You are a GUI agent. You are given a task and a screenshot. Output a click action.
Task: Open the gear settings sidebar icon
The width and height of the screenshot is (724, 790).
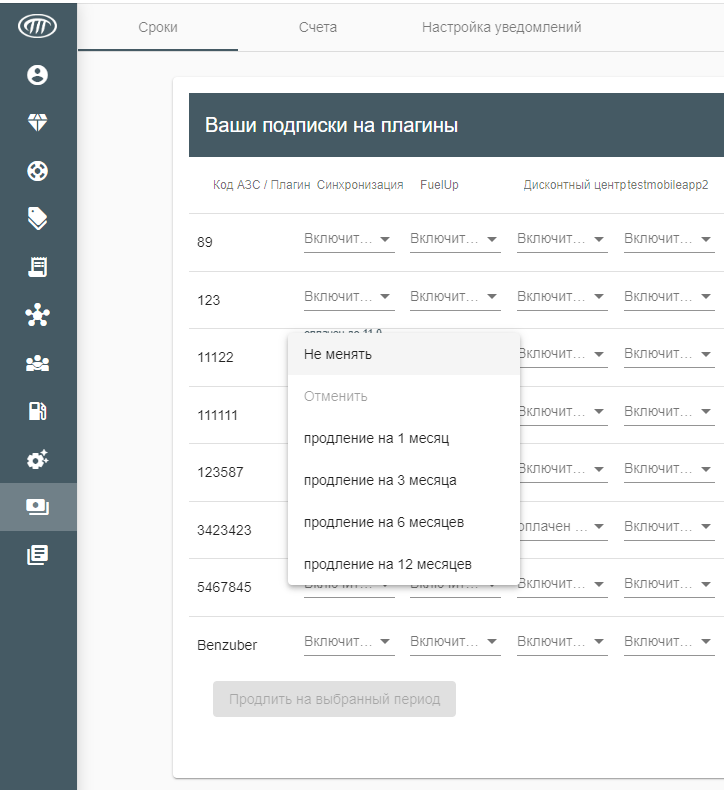click(37, 459)
